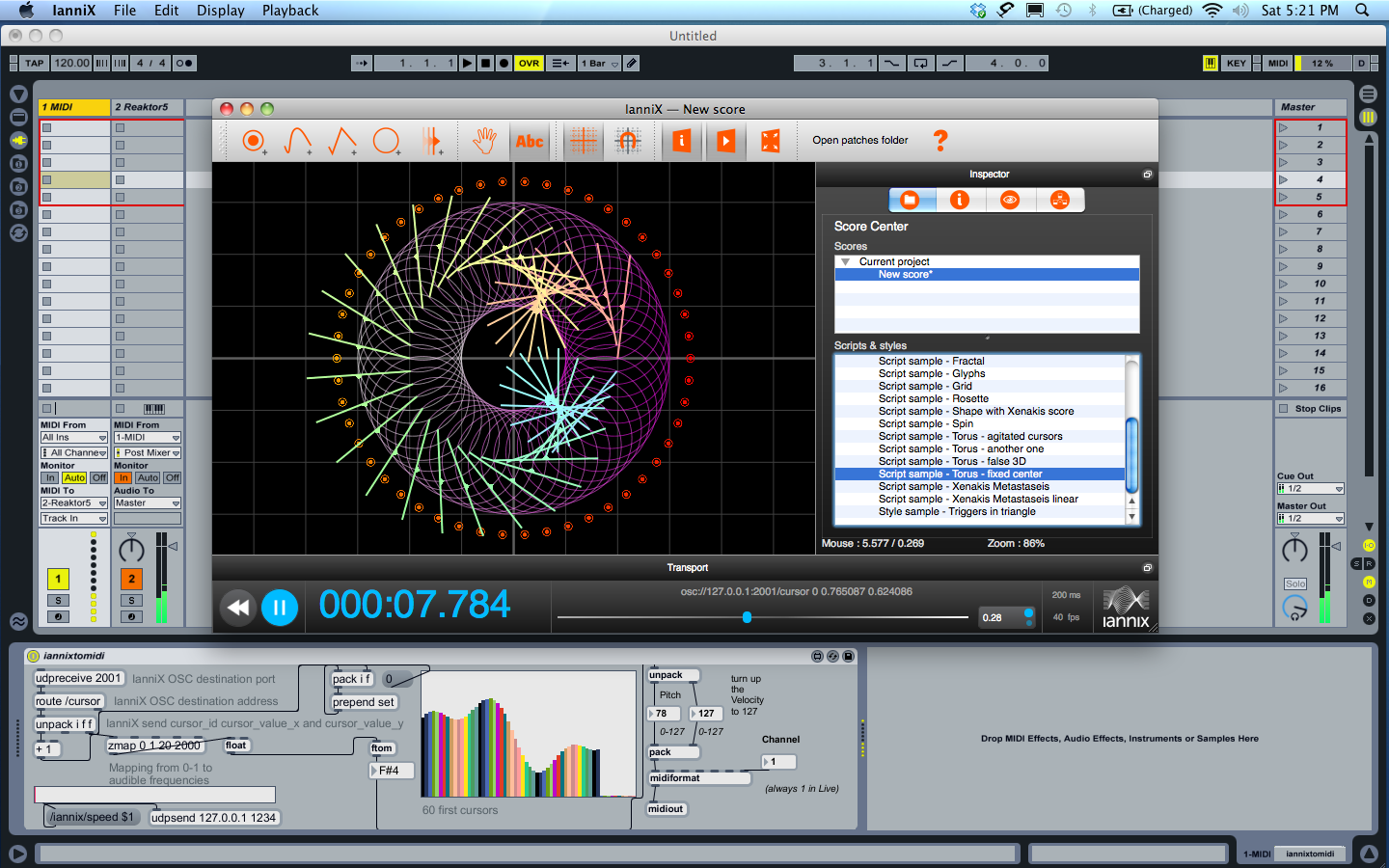Open the Playback menu

click(289, 11)
